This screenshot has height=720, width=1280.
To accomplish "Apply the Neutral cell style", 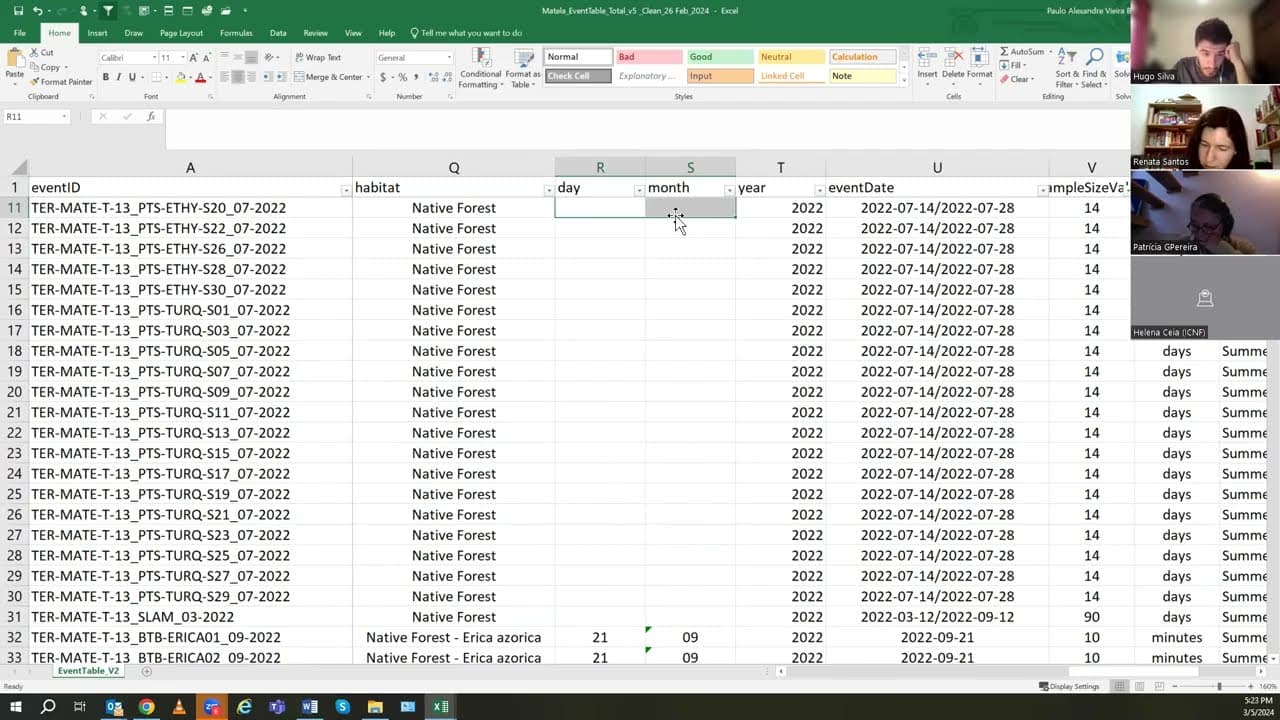I will point(791,57).
